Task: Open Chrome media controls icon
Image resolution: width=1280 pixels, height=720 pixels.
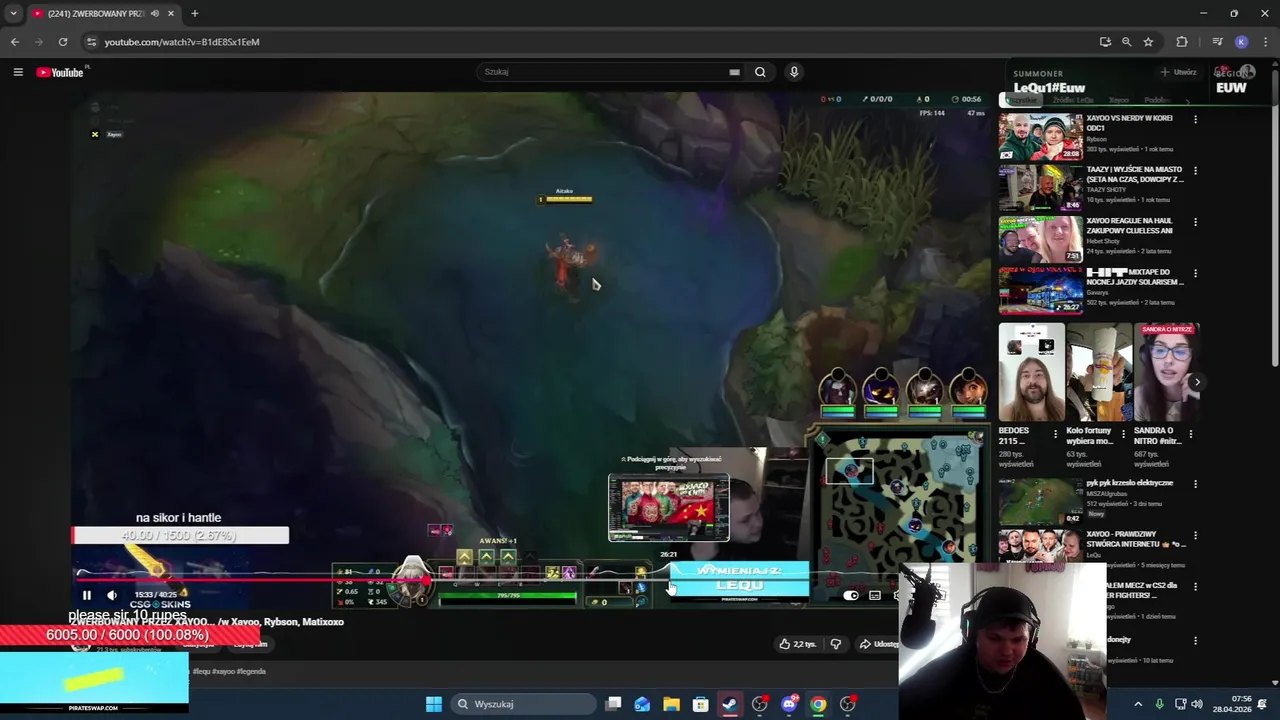Action: click(1217, 42)
